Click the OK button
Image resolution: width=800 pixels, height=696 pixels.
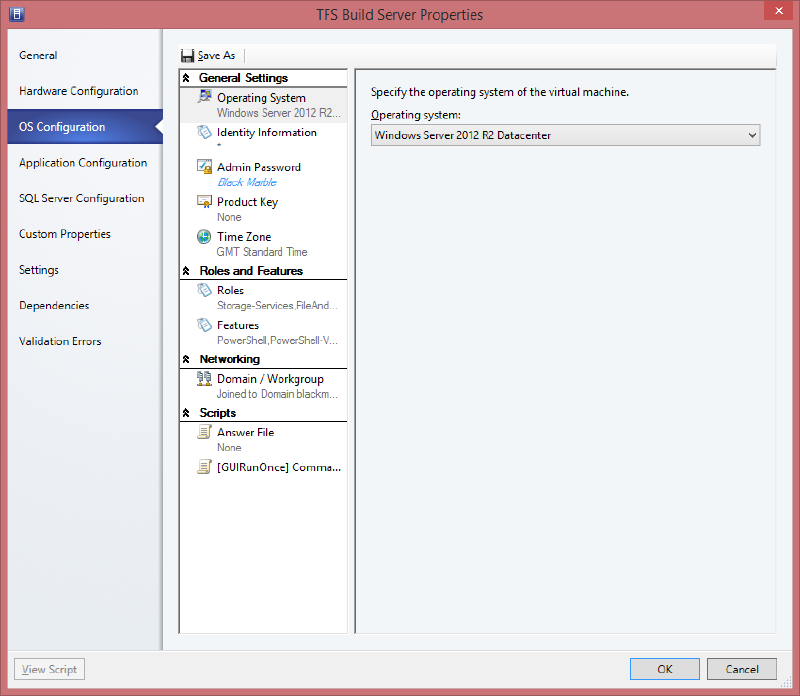click(x=664, y=669)
